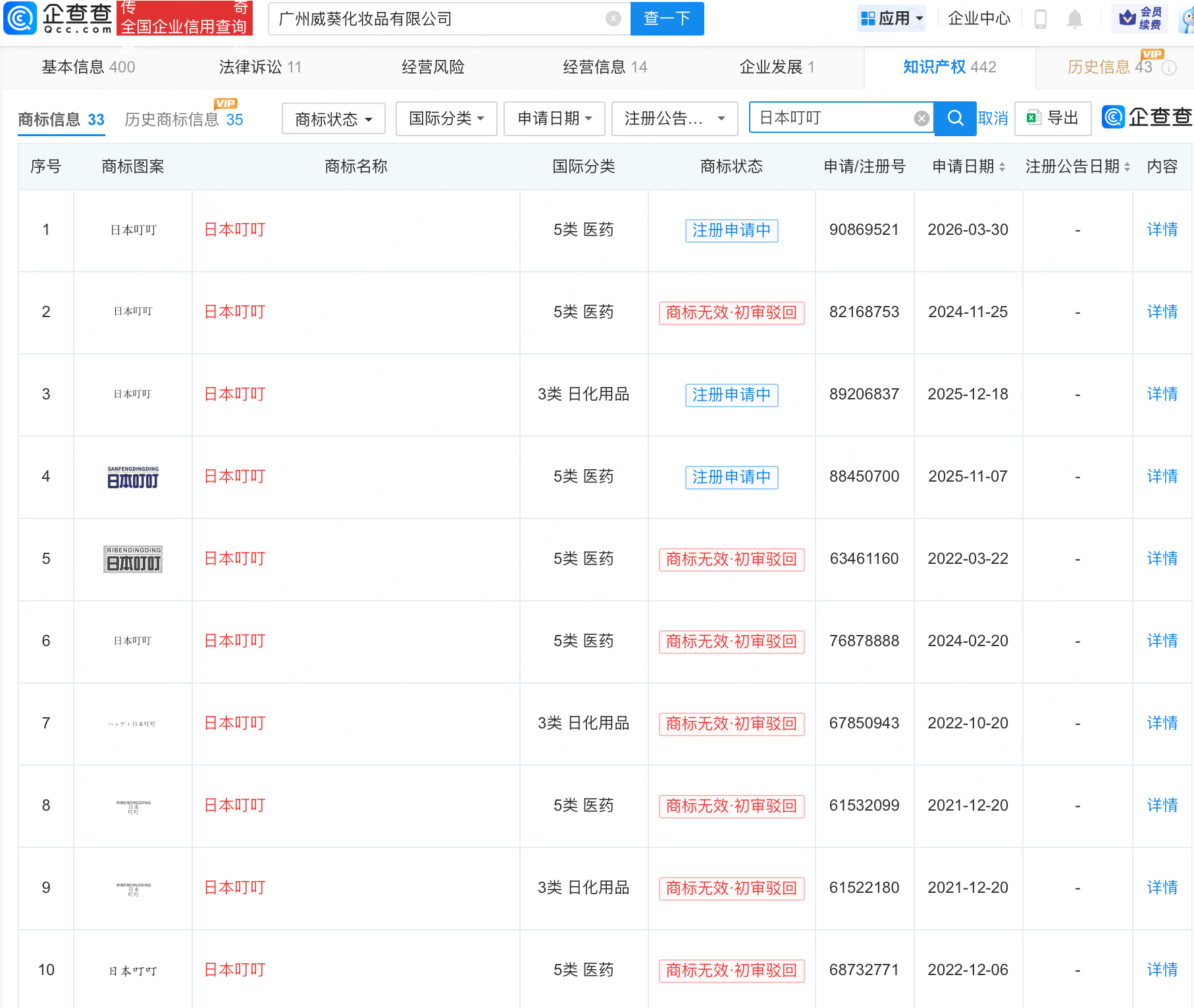Sort by 申请日期 column arrows

click(1002, 167)
